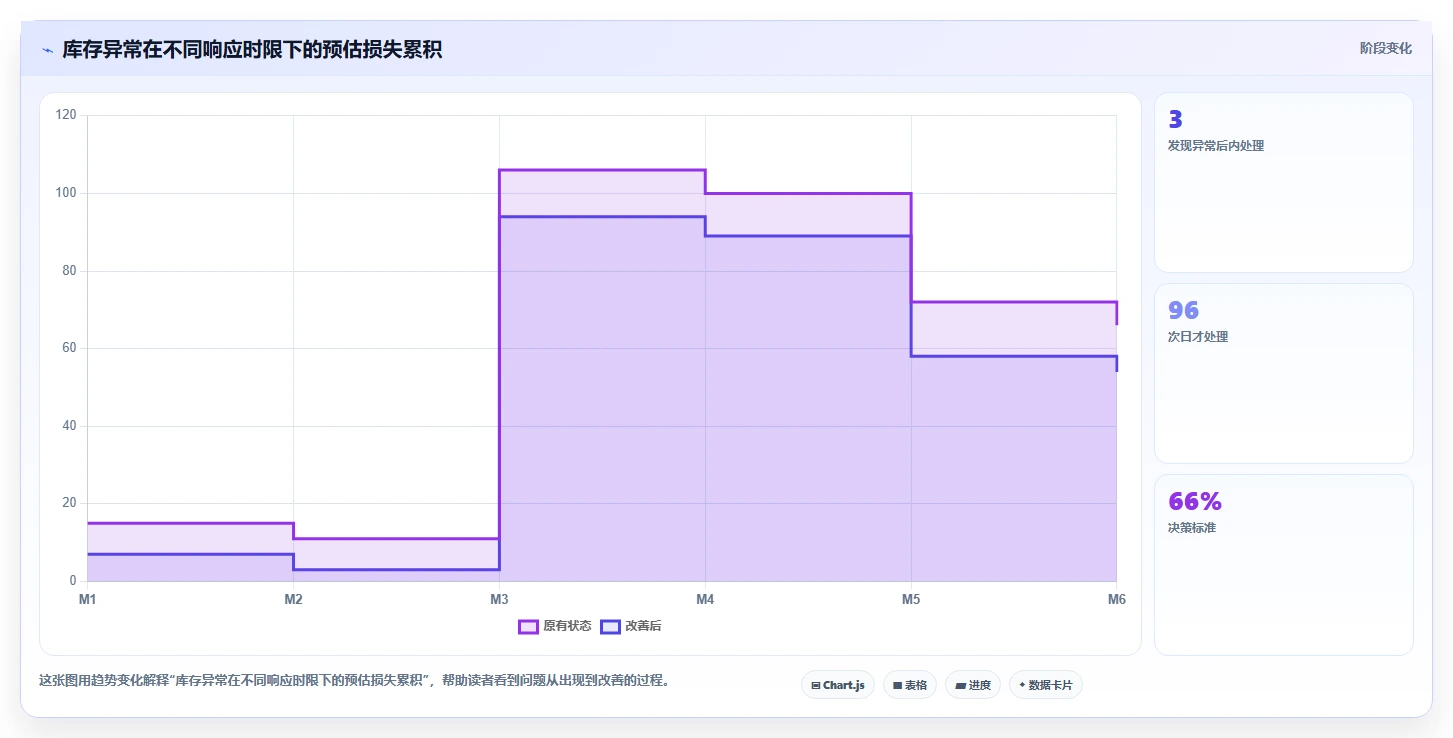This screenshot has width=1453, height=738.
Task: Click the 原有状态 legend text
Action: click(567, 627)
